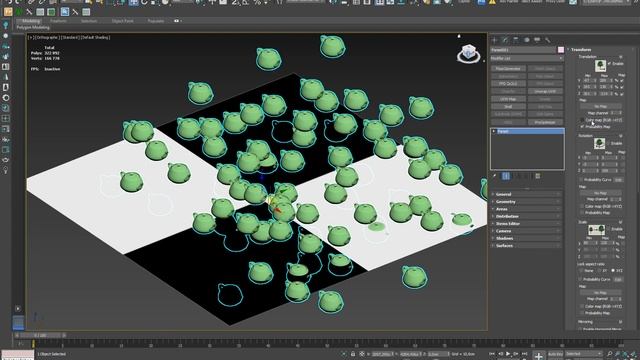Click the go to end playback button

[525, 354]
